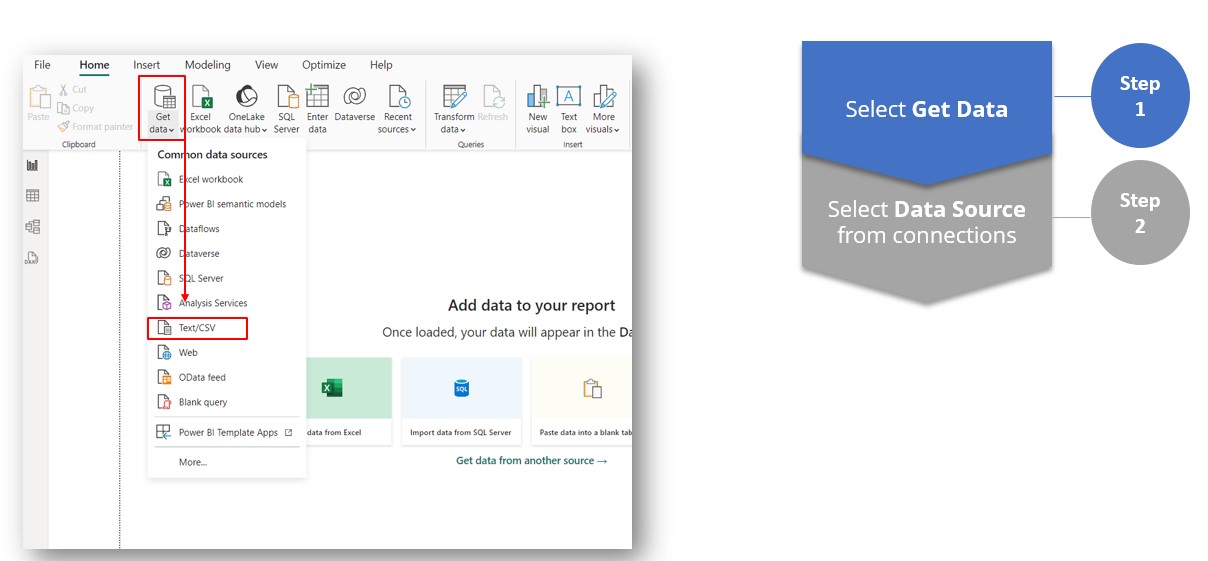Click Get data from another source link
The width and height of the screenshot is (1208, 561).
tap(532, 460)
